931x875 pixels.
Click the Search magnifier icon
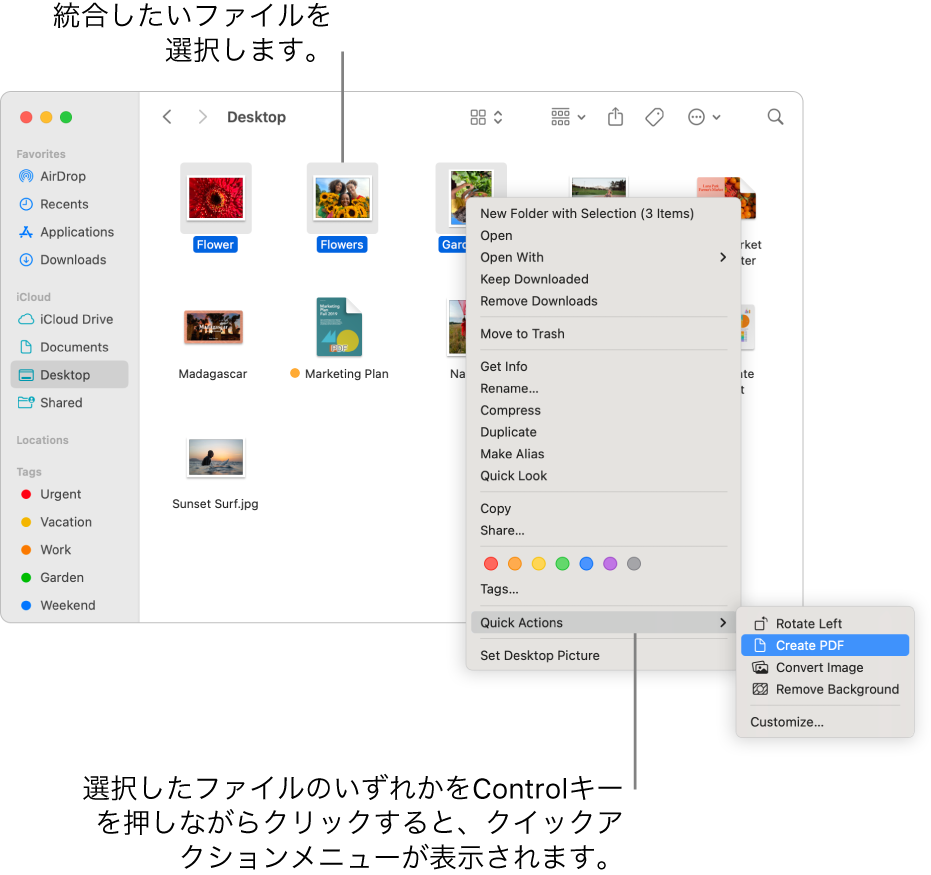[775, 117]
